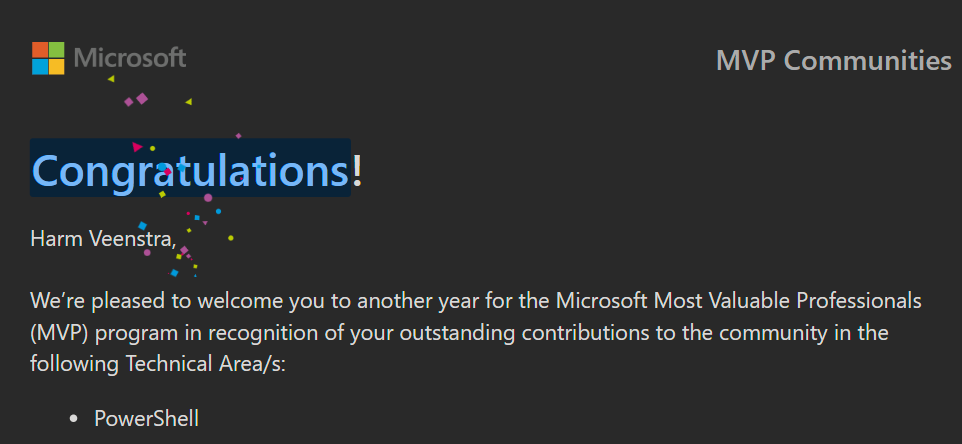Viewport: 962px width, 444px height.
Task: Select the PowerShell technical area item
Action: tap(146, 418)
